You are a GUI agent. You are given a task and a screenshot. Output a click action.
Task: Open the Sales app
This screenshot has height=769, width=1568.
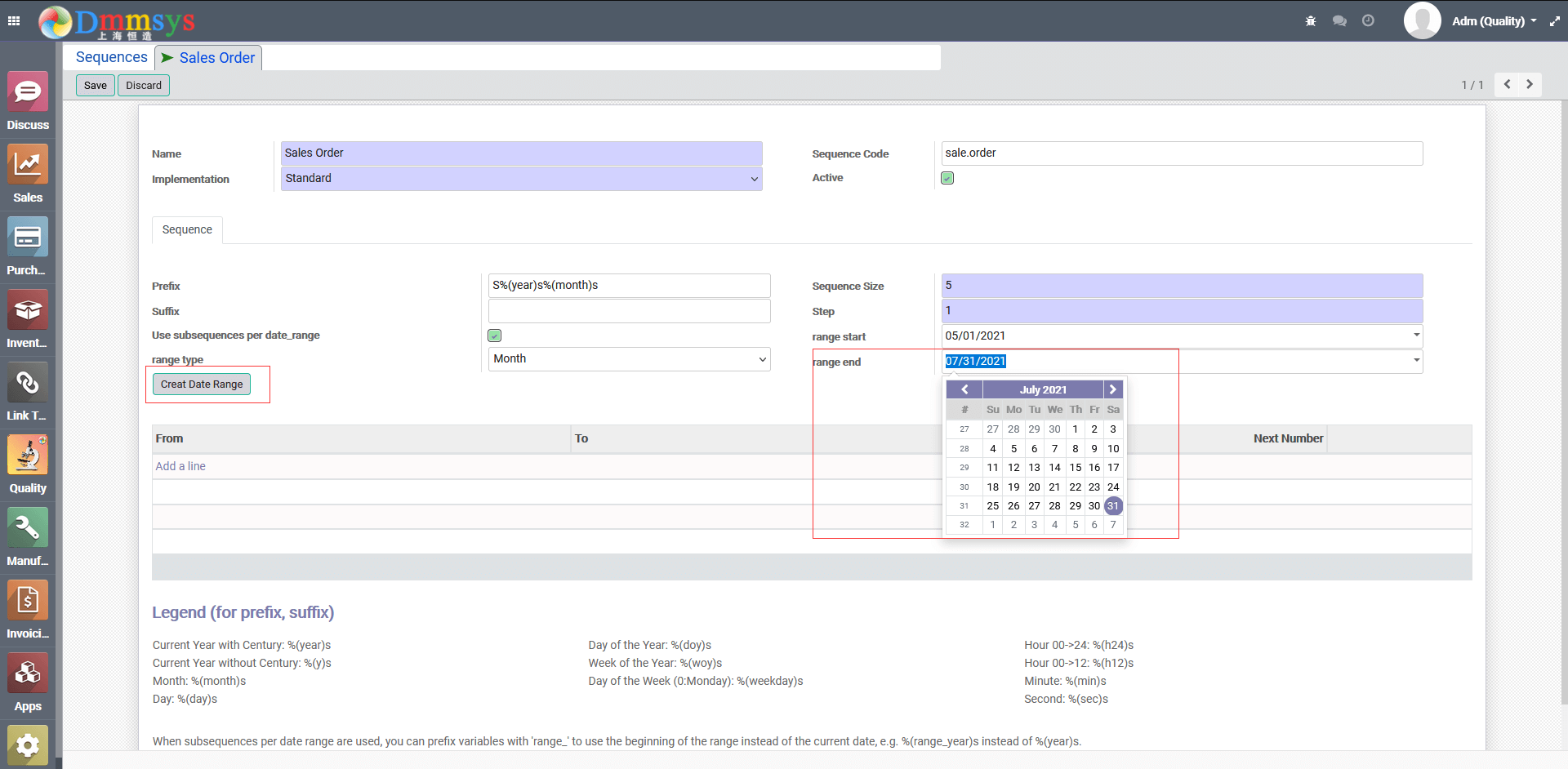click(28, 174)
